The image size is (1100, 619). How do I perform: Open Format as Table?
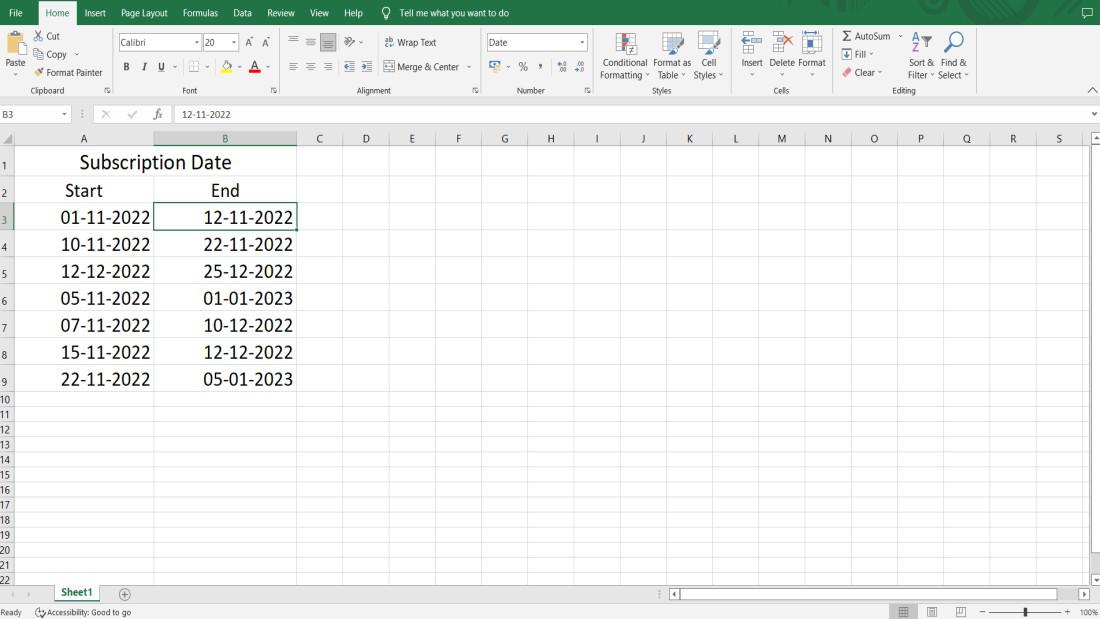[671, 55]
